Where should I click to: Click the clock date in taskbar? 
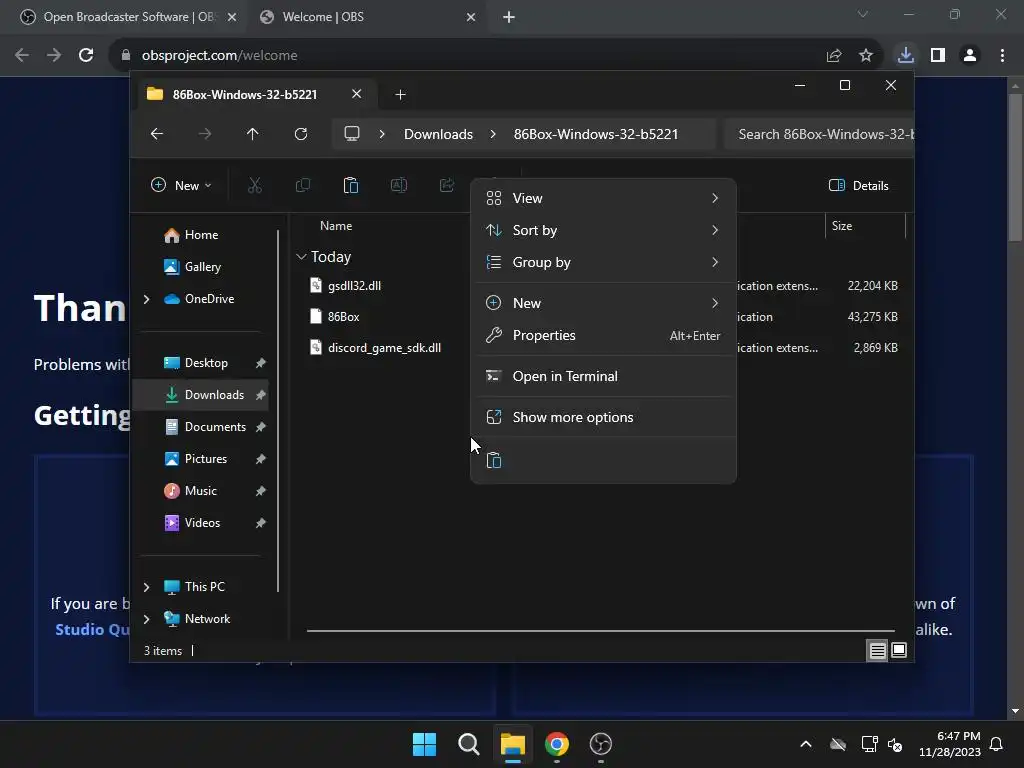pos(950,744)
